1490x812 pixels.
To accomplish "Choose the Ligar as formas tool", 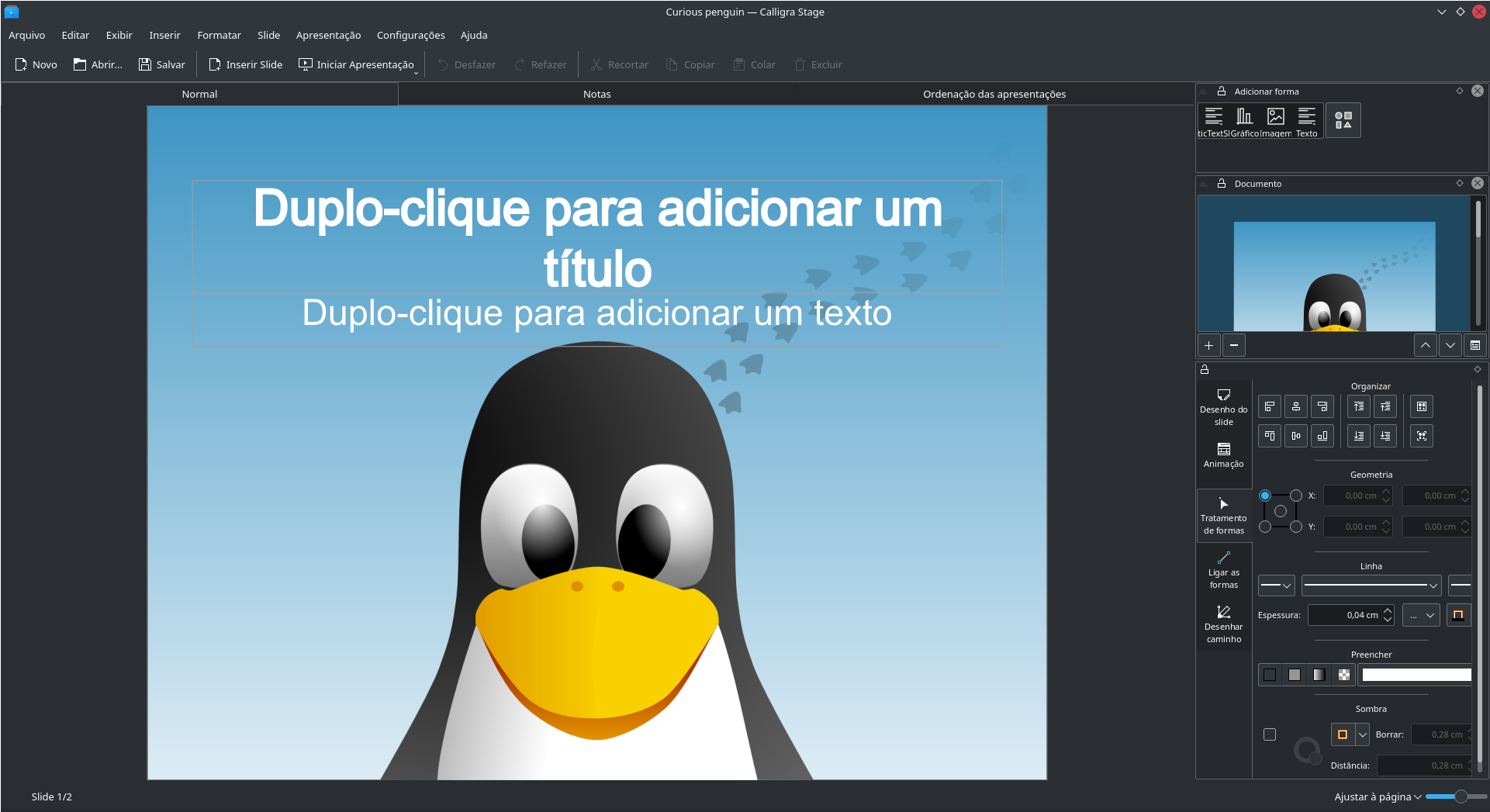I will [1223, 569].
